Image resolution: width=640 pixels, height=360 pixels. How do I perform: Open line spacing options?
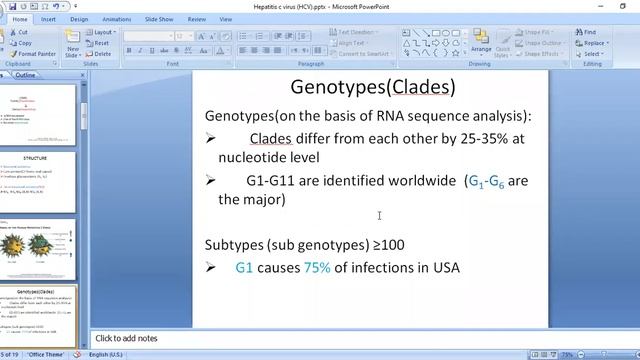coord(302,36)
